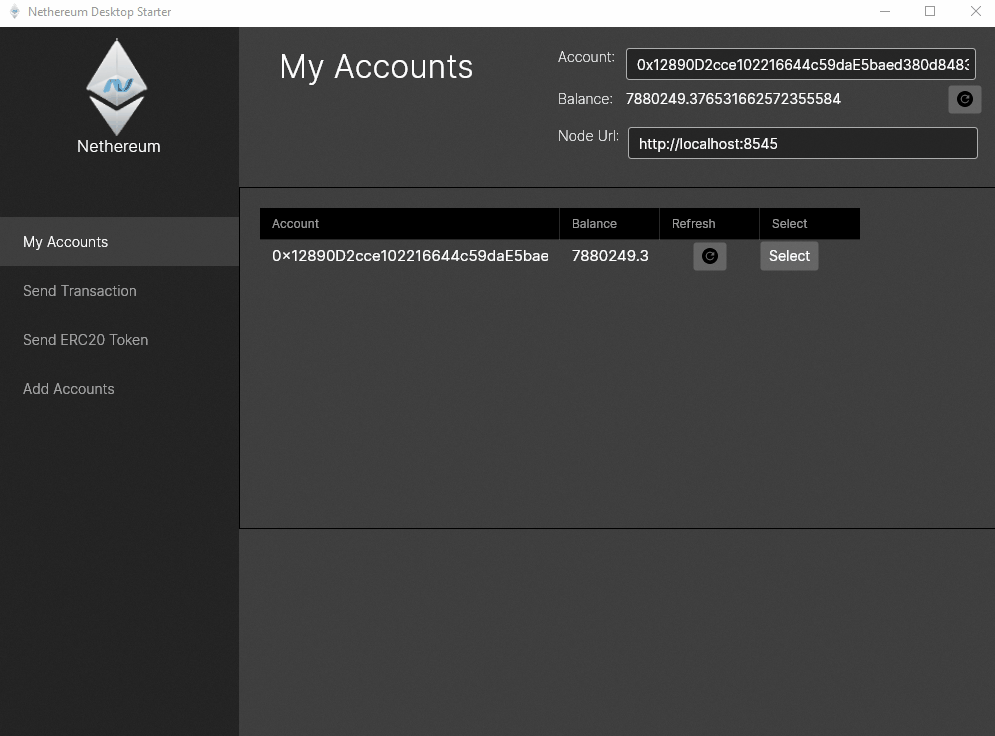Go to Send ERC20 Token
The height and width of the screenshot is (736, 995).
[119, 339]
